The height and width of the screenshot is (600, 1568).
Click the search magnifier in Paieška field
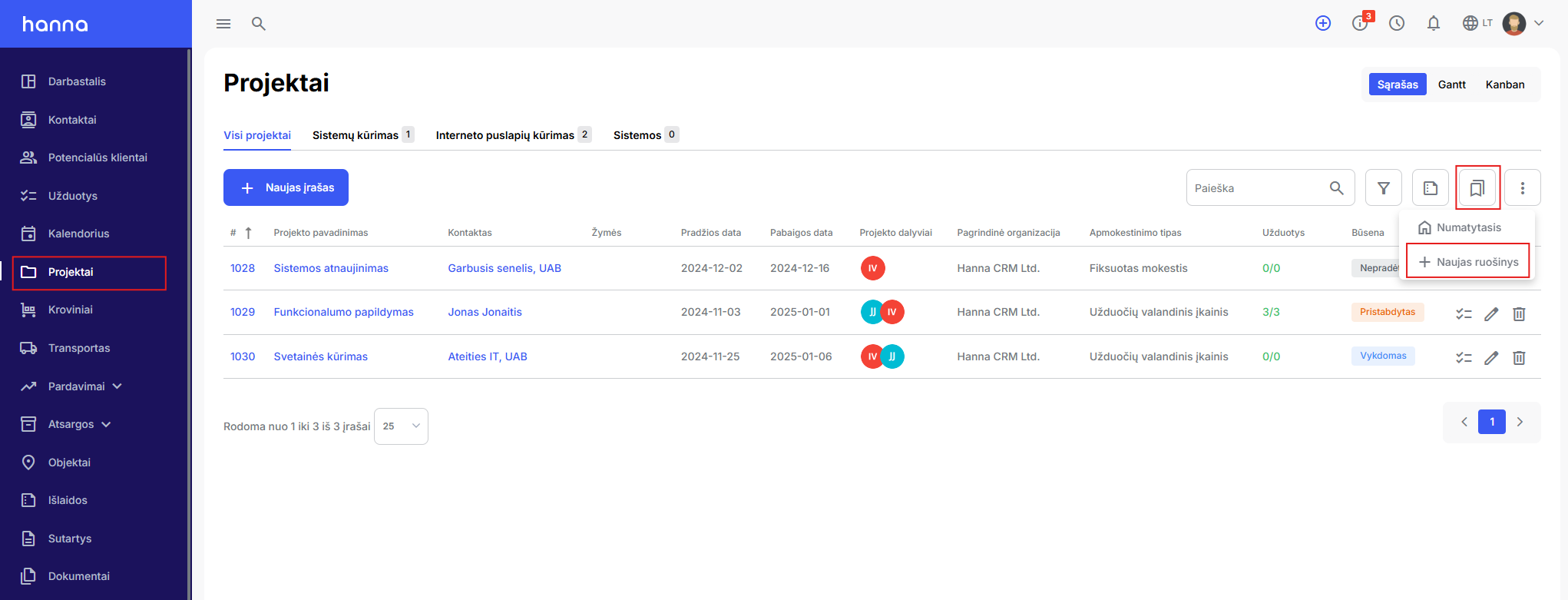[x=1337, y=187]
